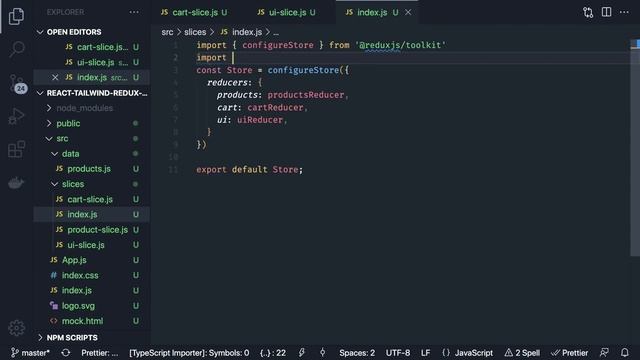Open the Docker view in activity bar
Viewport: 640px width, 360px height.
[16, 182]
